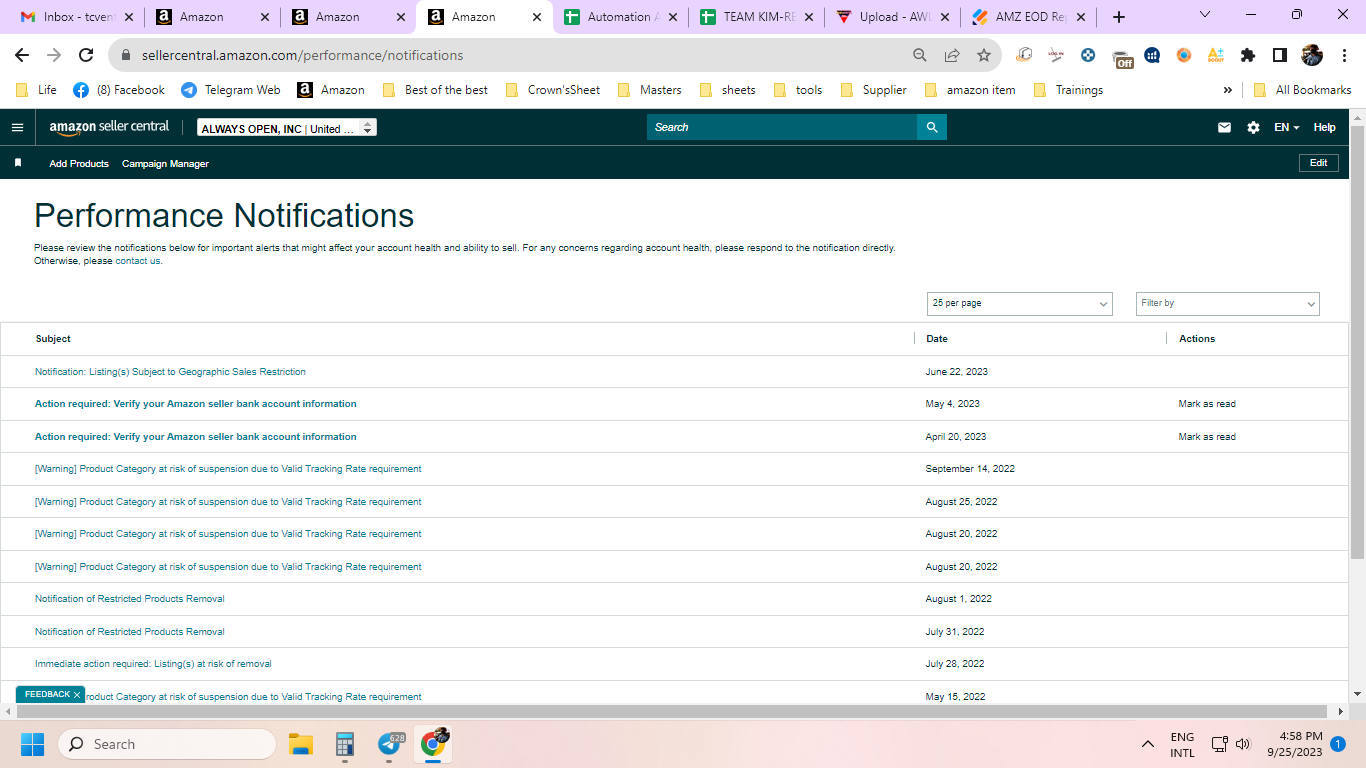The width and height of the screenshot is (1366, 768).
Task: Expand the system tray hidden icons chevron
Action: tap(1148, 744)
